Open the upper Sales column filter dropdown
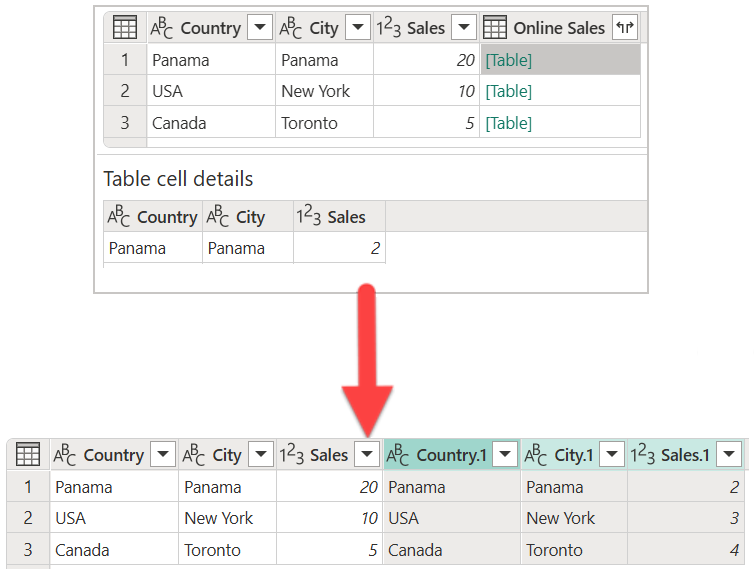The width and height of the screenshot is (755, 575). 464,27
